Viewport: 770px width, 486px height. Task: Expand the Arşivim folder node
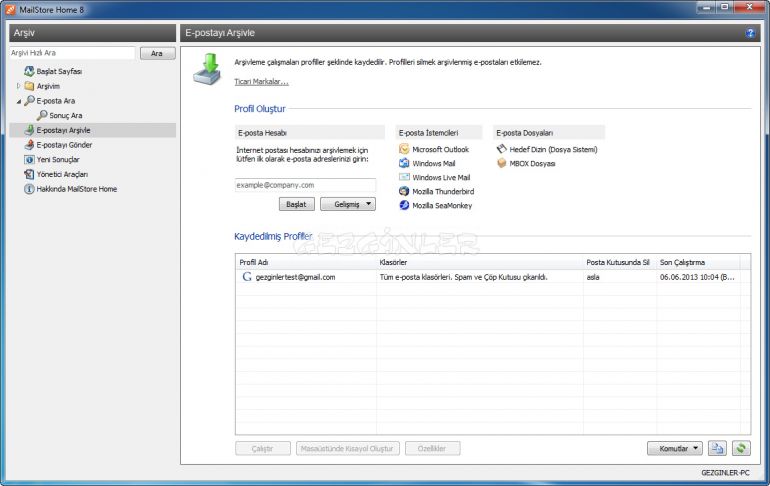[x=18, y=86]
